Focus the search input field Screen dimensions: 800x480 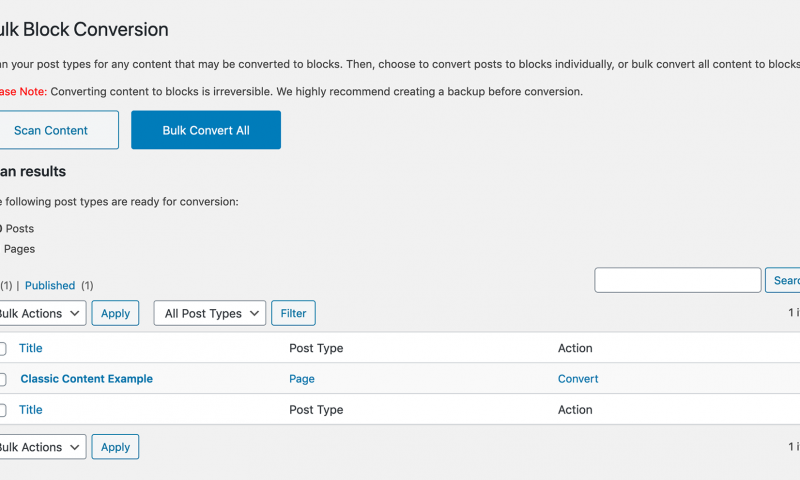[678, 280]
